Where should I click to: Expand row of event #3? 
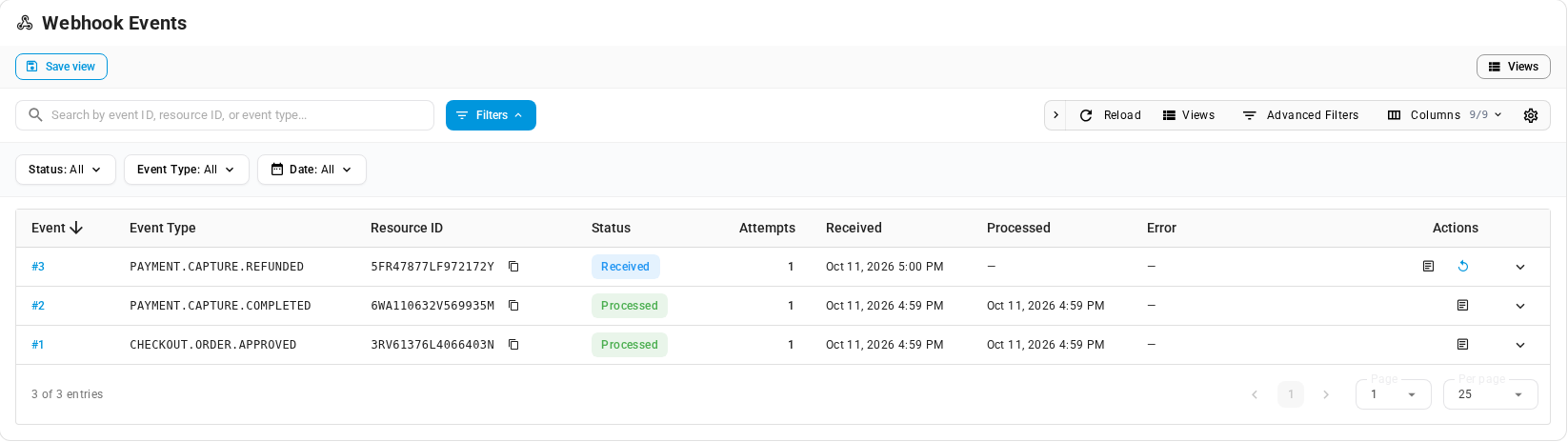pos(1520,267)
